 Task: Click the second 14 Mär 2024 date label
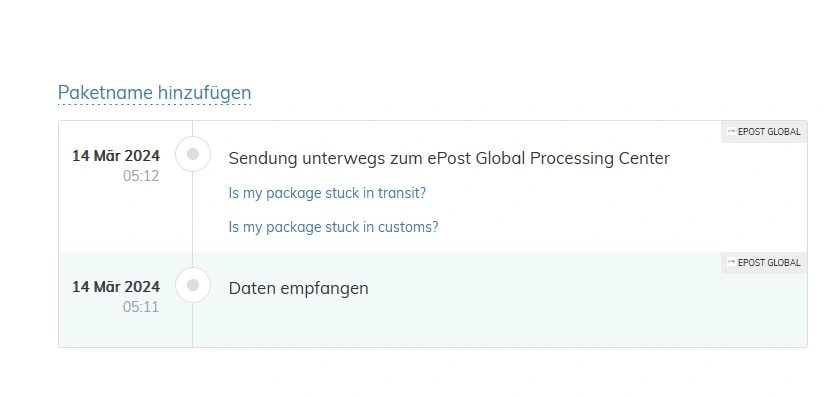(116, 287)
